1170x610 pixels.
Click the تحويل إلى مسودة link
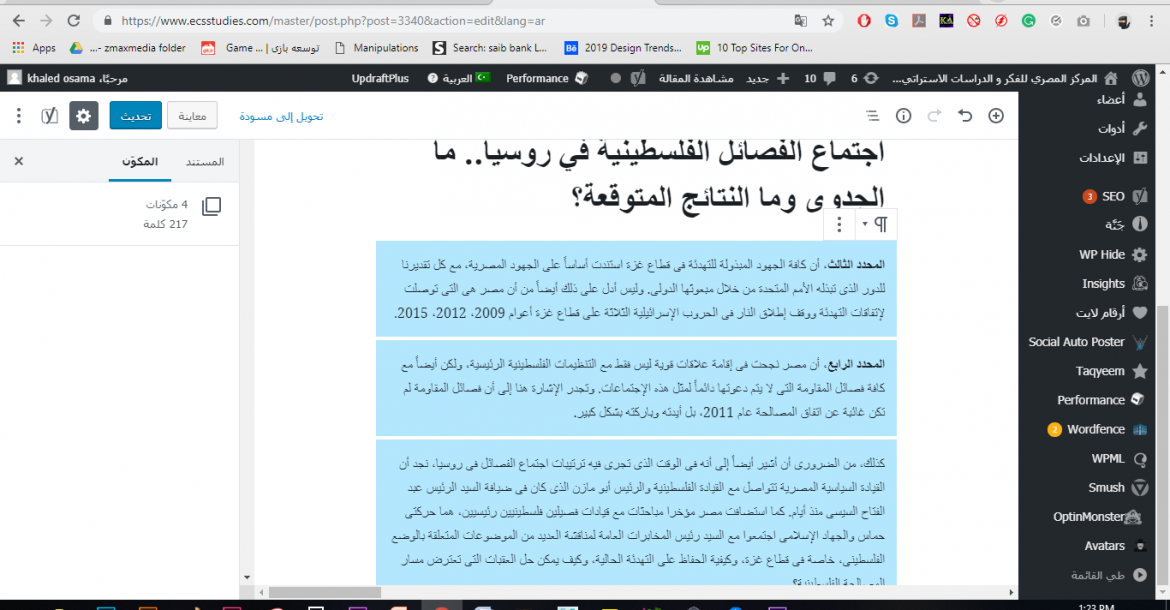(281, 116)
